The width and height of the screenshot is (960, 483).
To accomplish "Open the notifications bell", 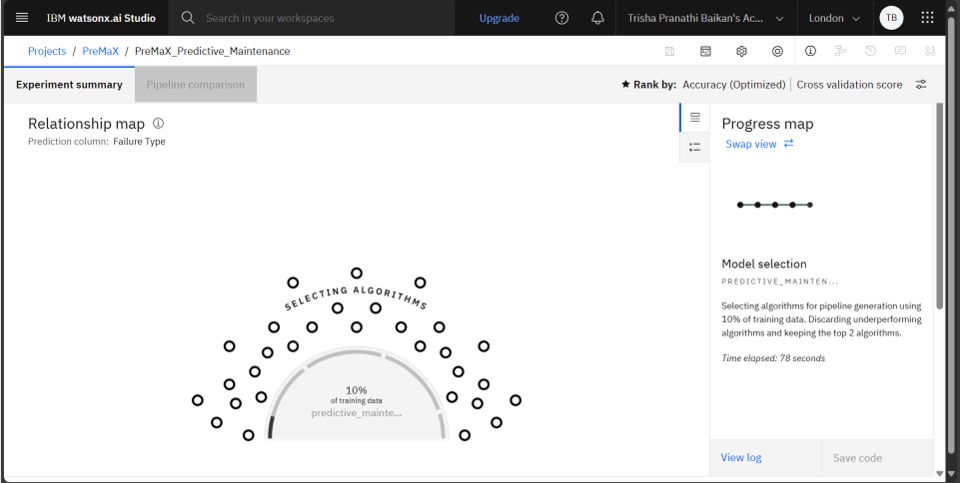I will [x=598, y=18].
